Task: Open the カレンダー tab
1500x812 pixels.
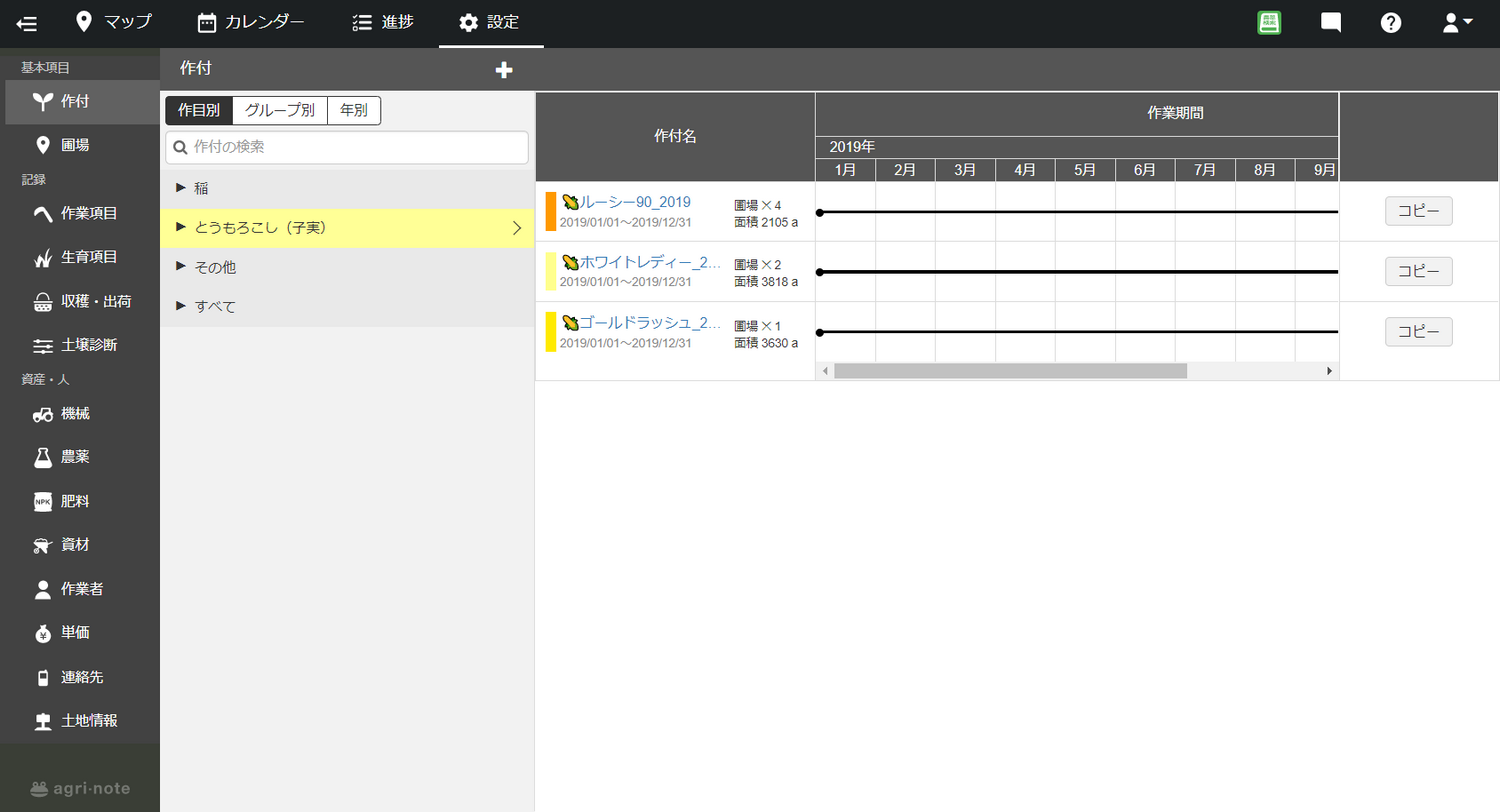Action: 250,22
